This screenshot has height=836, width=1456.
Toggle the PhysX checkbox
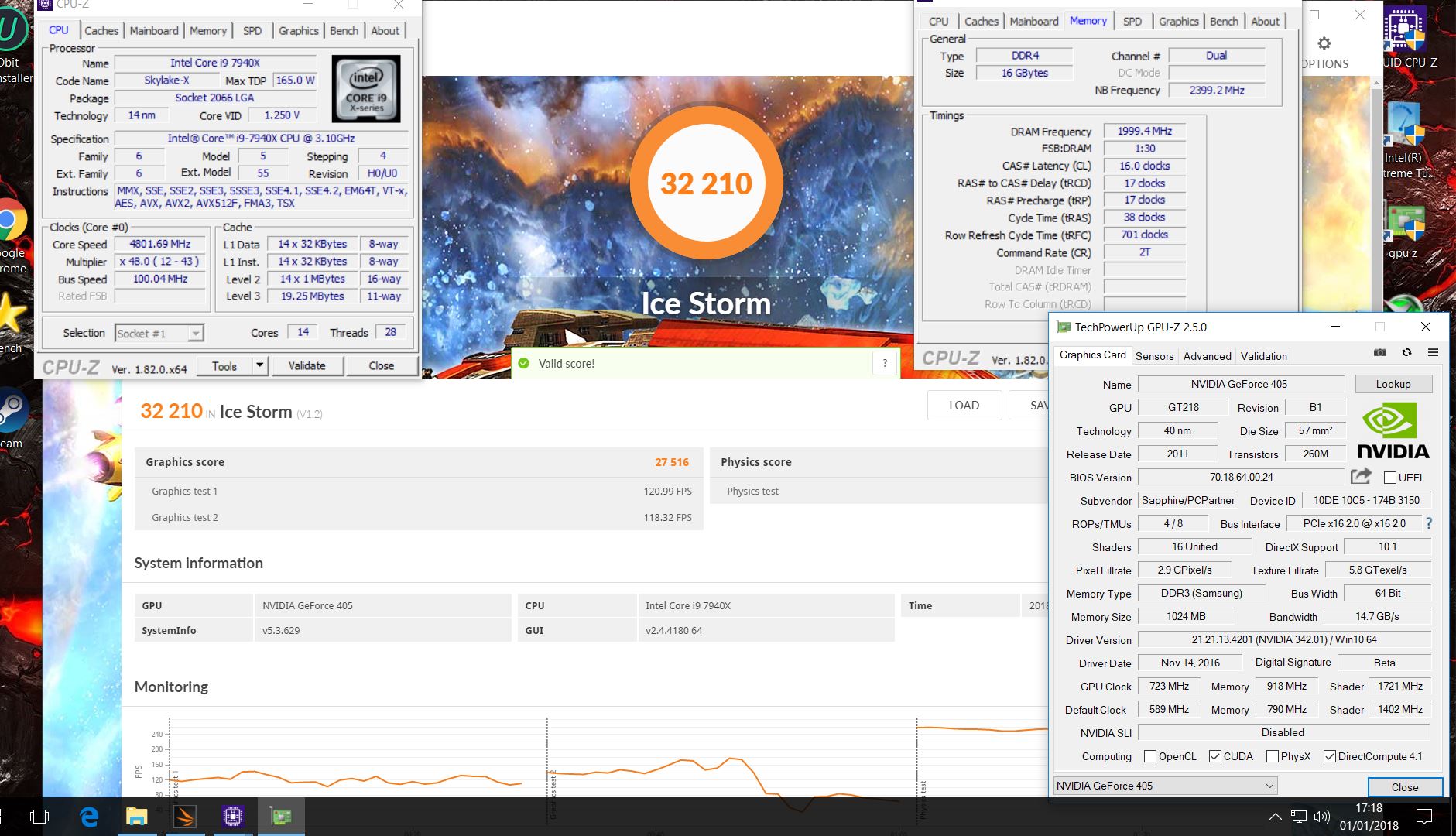tap(1272, 756)
